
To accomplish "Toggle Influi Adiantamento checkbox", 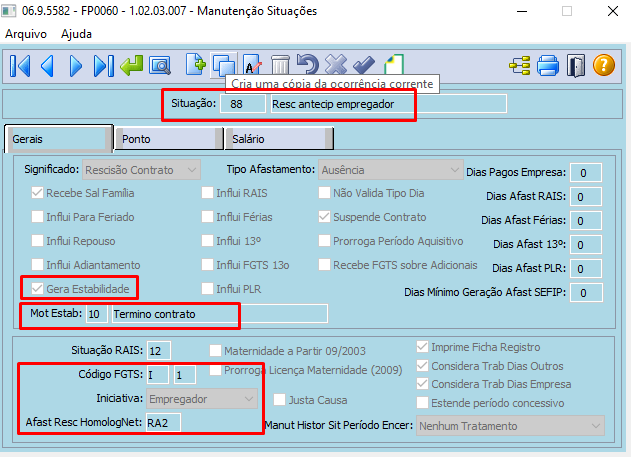I will pyautogui.click(x=37, y=265).
